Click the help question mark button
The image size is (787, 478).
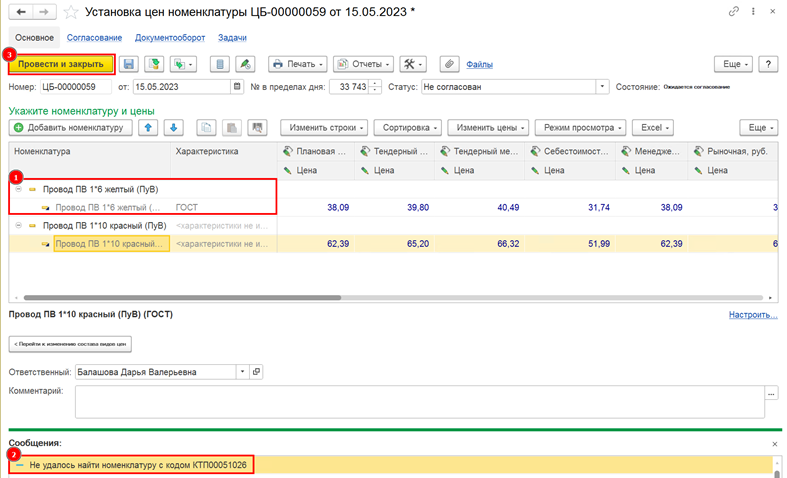pos(768,64)
